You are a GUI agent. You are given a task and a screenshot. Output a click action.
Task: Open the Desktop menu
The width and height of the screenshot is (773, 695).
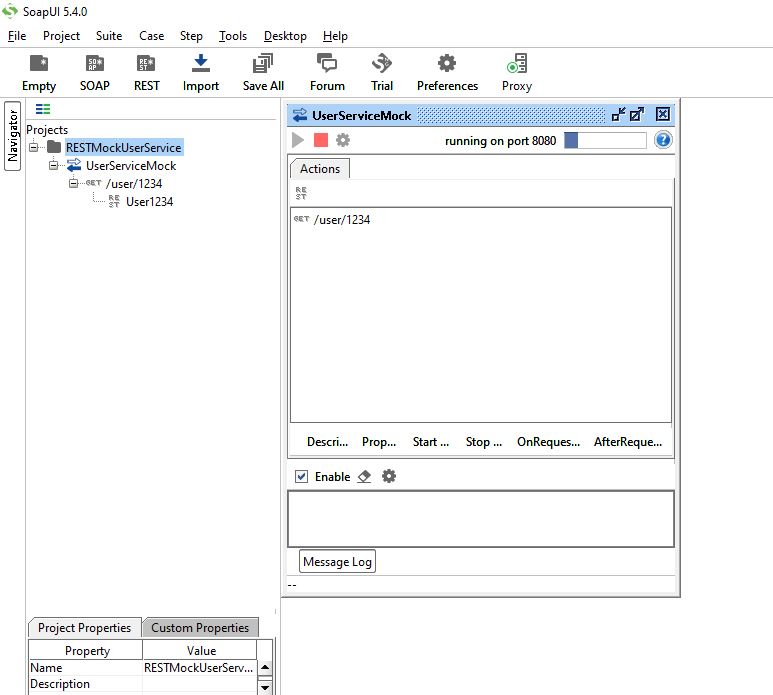click(285, 36)
